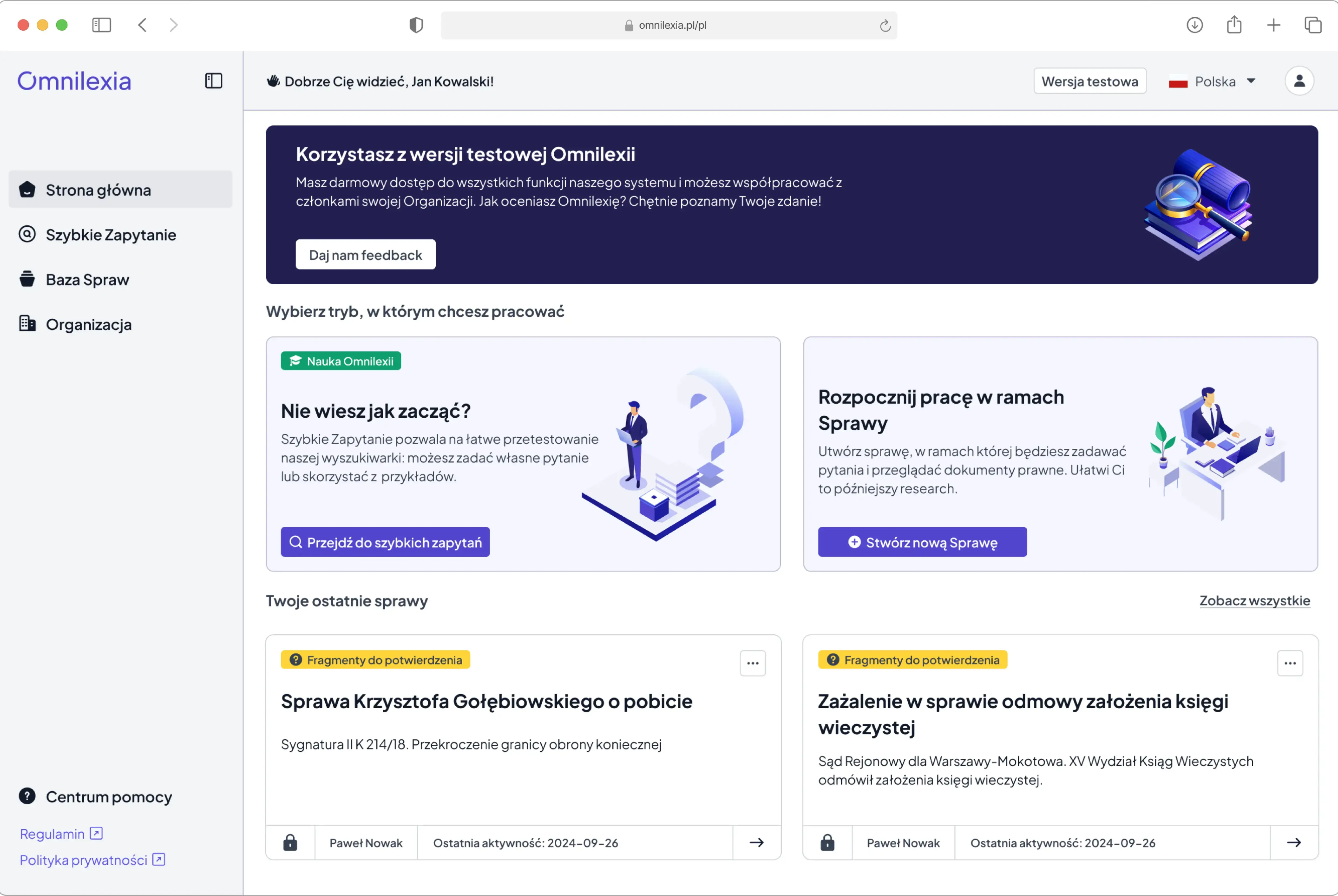Click the Nauka Omnilexii tag
The height and width of the screenshot is (896, 1338).
coord(341,361)
